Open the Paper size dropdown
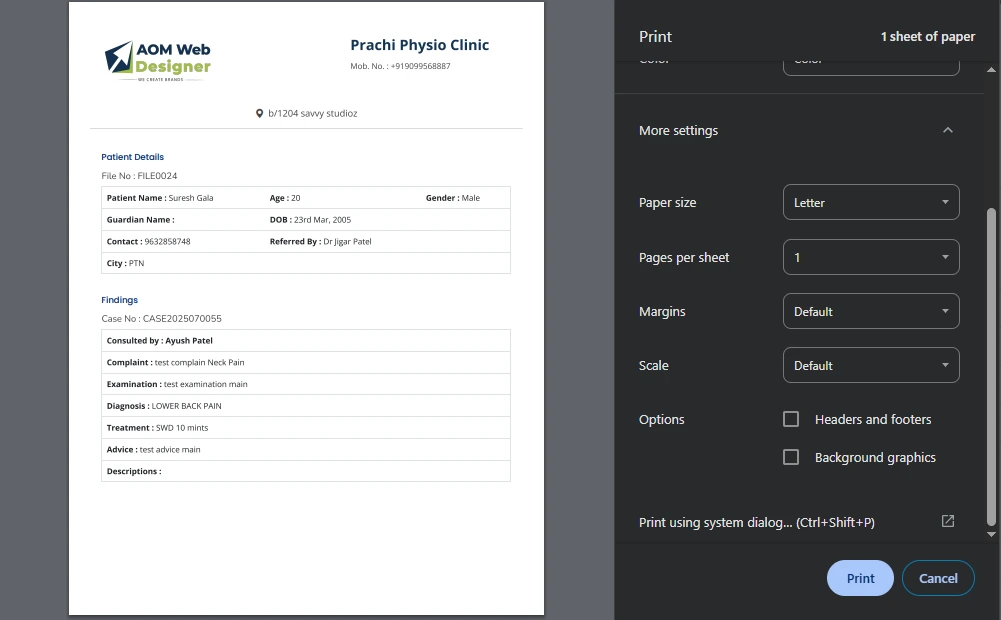 coord(870,203)
